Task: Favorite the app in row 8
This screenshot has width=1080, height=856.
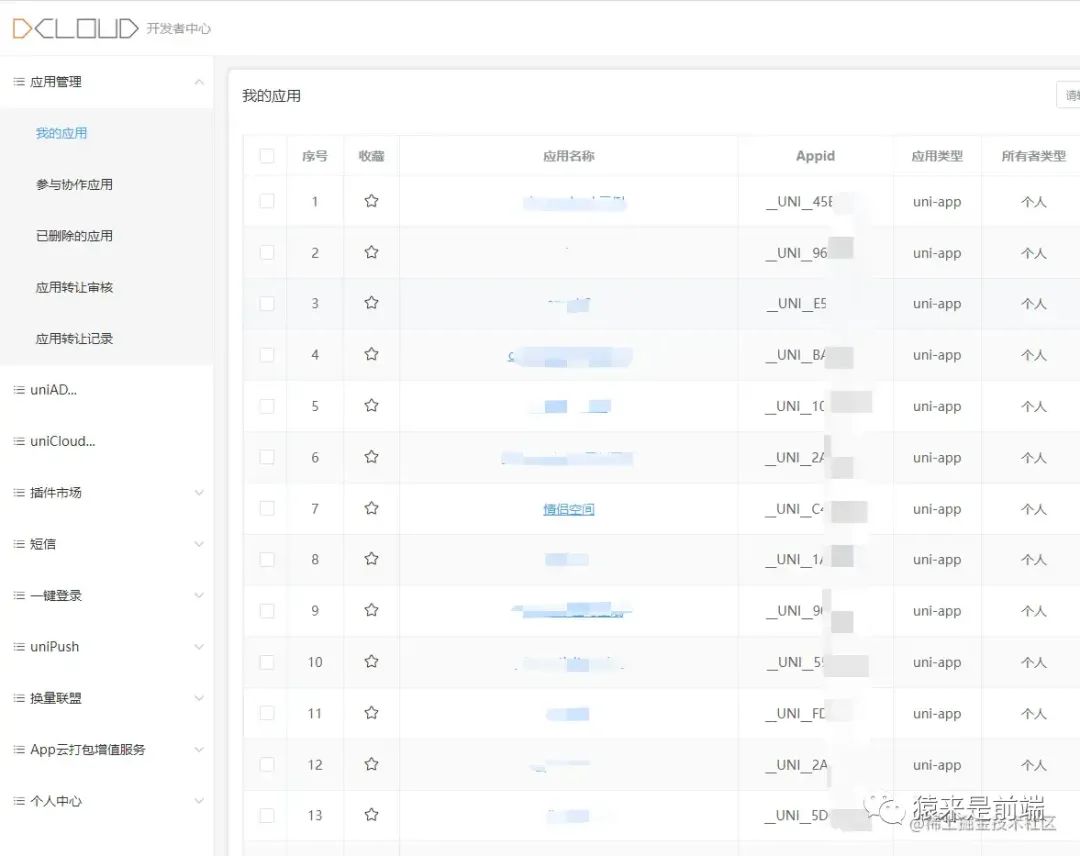Action: point(371,559)
